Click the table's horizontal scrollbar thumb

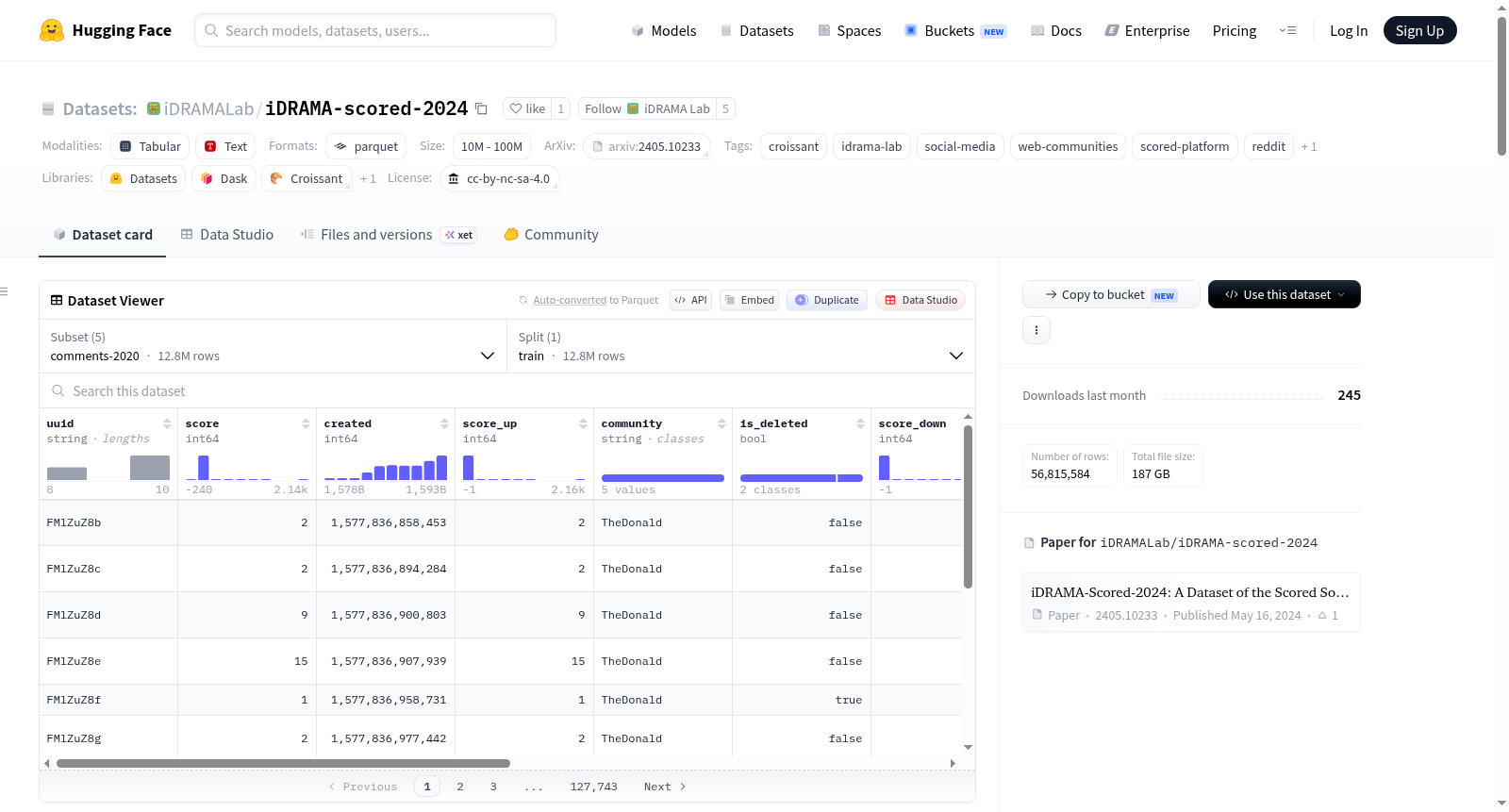coord(283,763)
